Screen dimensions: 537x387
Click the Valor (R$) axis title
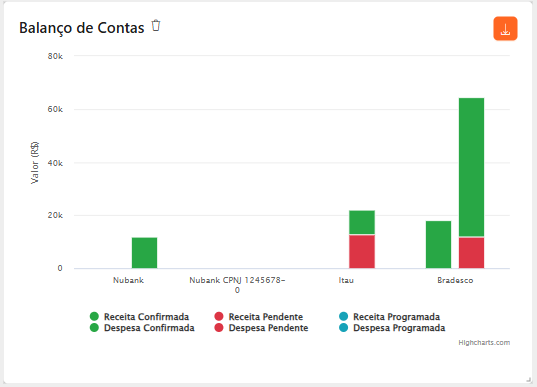point(35,163)
